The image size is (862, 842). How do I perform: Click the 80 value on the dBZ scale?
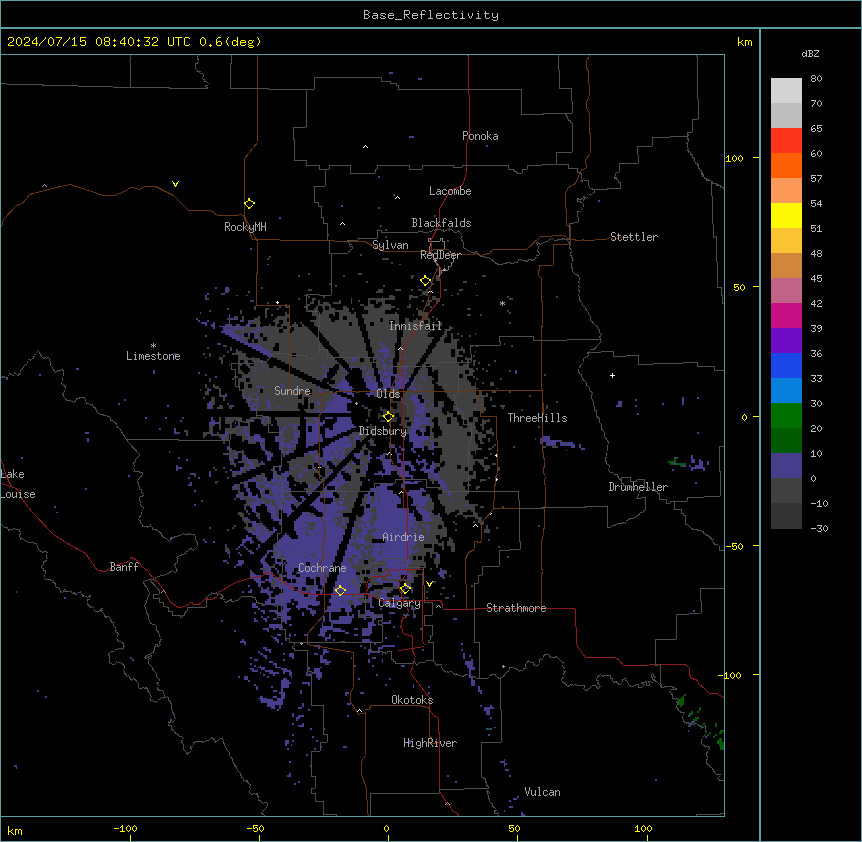(816, 79)
